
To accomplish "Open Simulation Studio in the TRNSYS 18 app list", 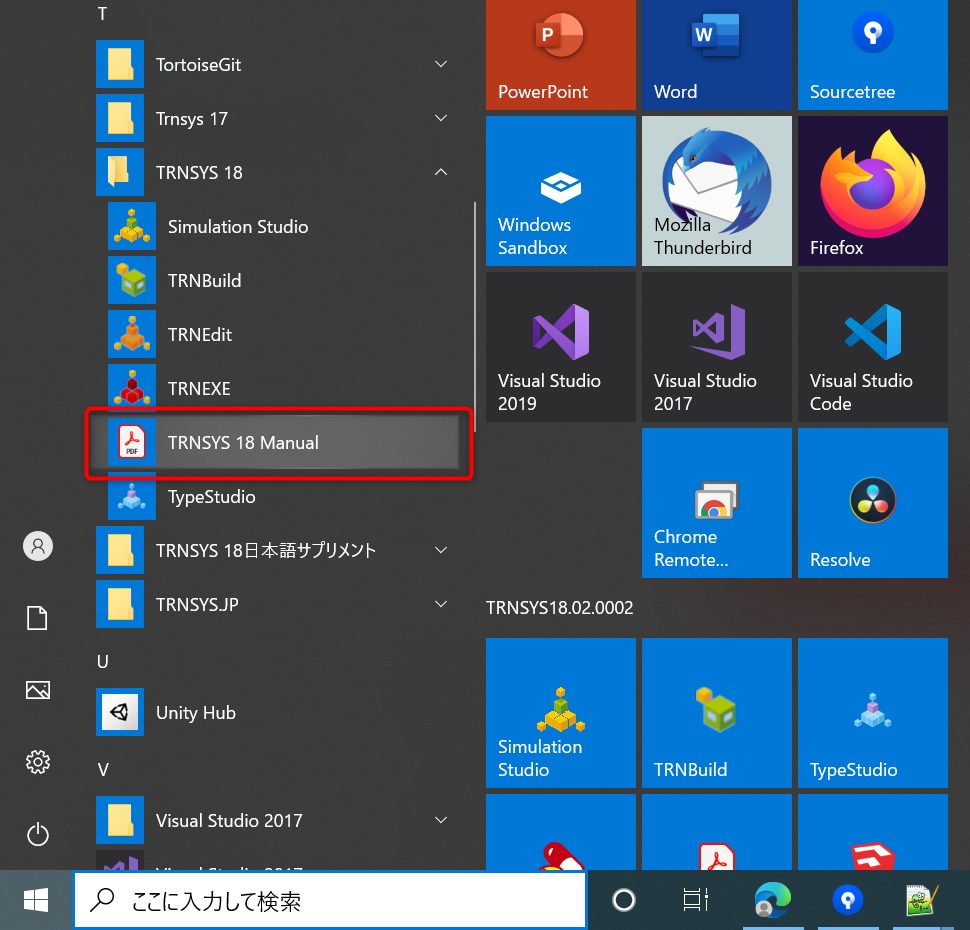I will pyautogui.click(x=283, y=226).
